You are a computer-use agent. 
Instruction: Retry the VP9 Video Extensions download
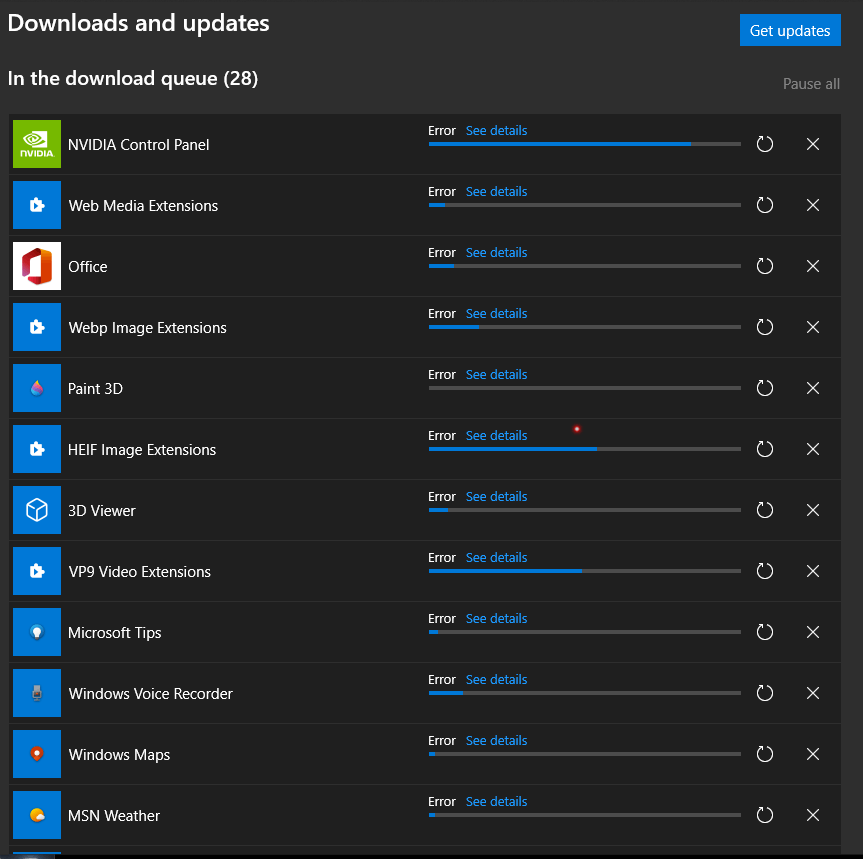[765, 572]
